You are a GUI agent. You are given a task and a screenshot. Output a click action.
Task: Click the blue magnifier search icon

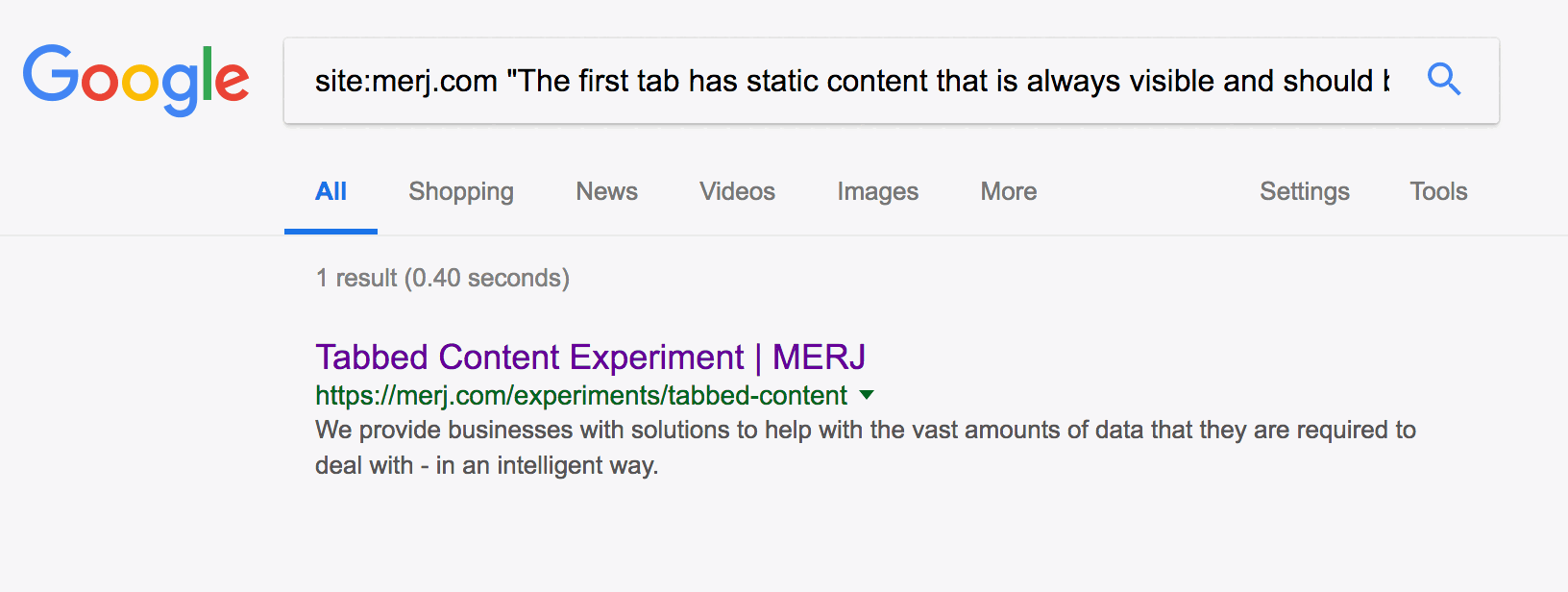[1443, 80]
